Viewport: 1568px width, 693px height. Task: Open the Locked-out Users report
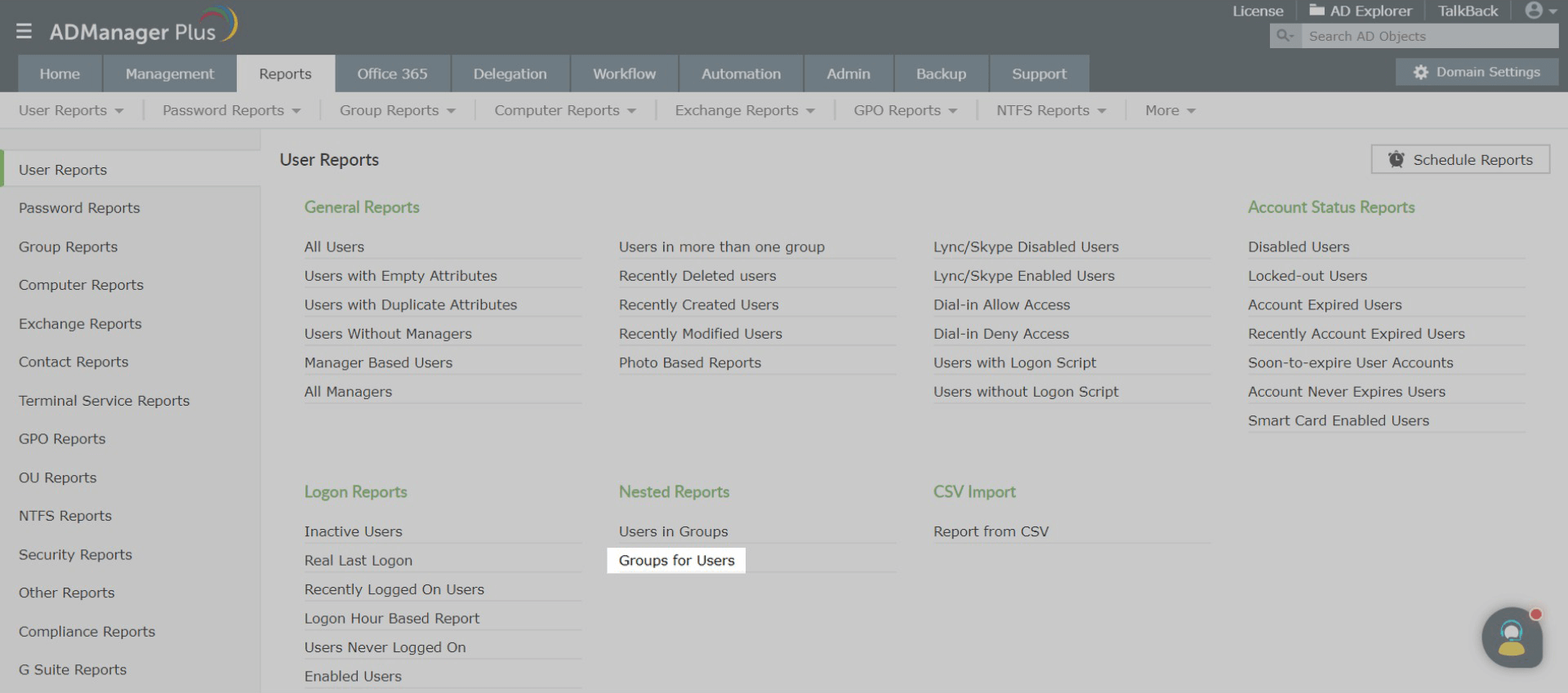tap(1307, 276)
